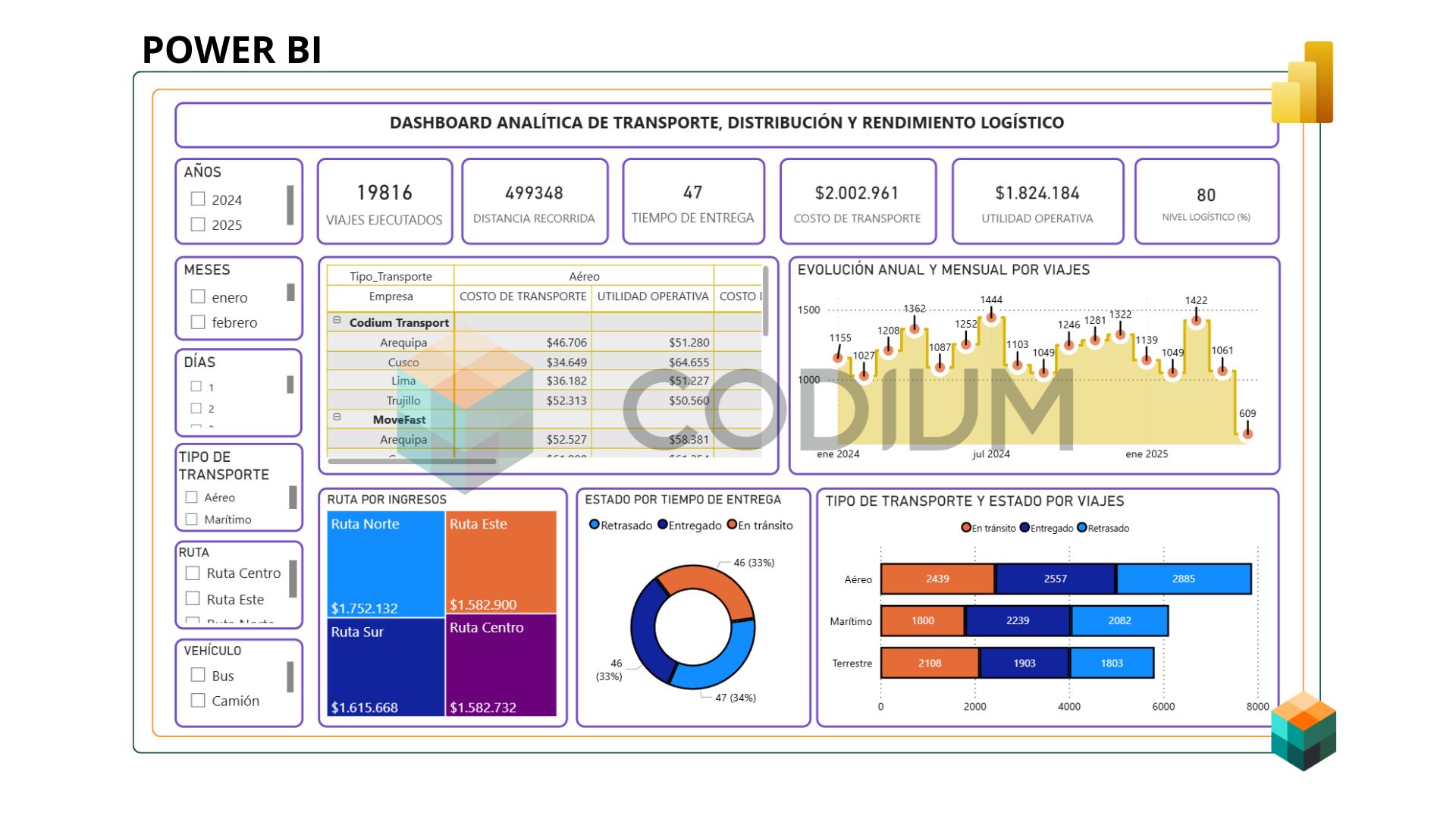The image size is (1456, 819).
Task: Click the Terrestre 2108 bar segment
Action: (930, 663)
